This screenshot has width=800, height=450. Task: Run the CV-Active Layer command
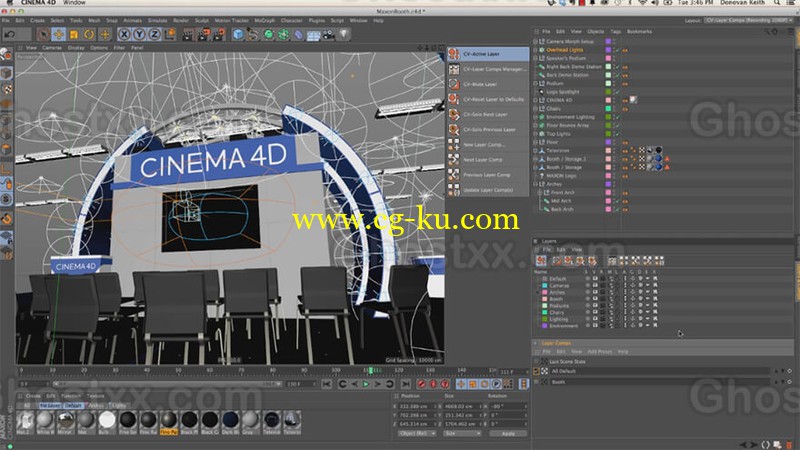click(x=488, y=54)
